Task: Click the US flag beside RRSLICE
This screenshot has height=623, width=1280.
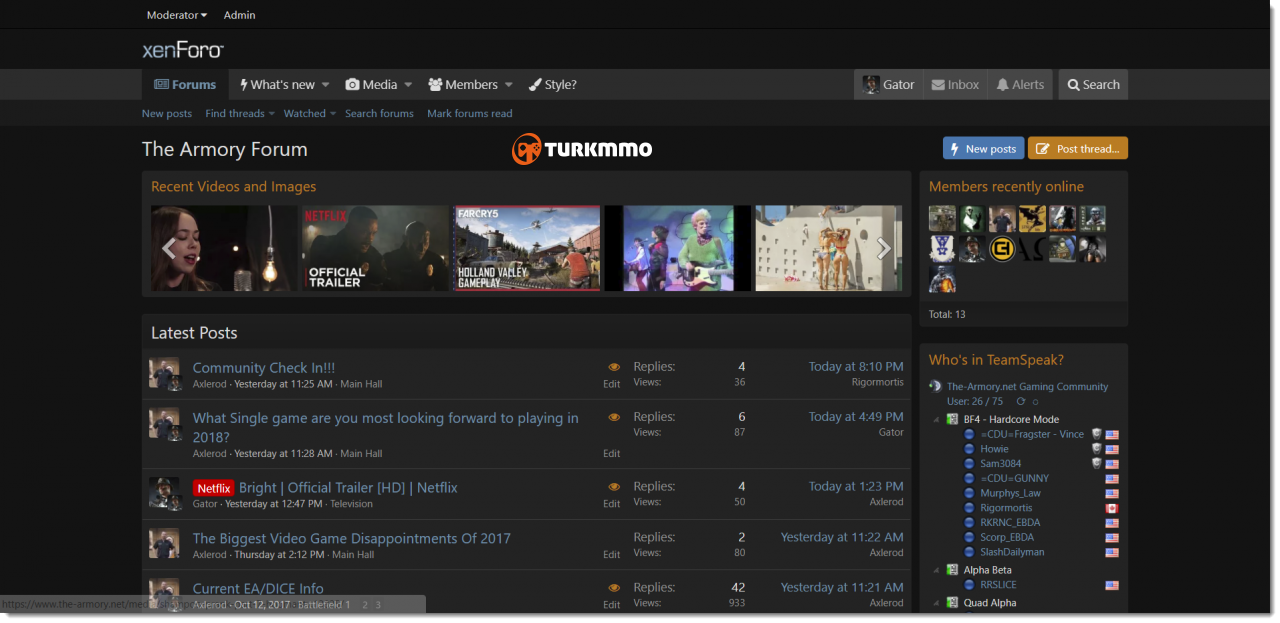Action: coord(1112,585)
